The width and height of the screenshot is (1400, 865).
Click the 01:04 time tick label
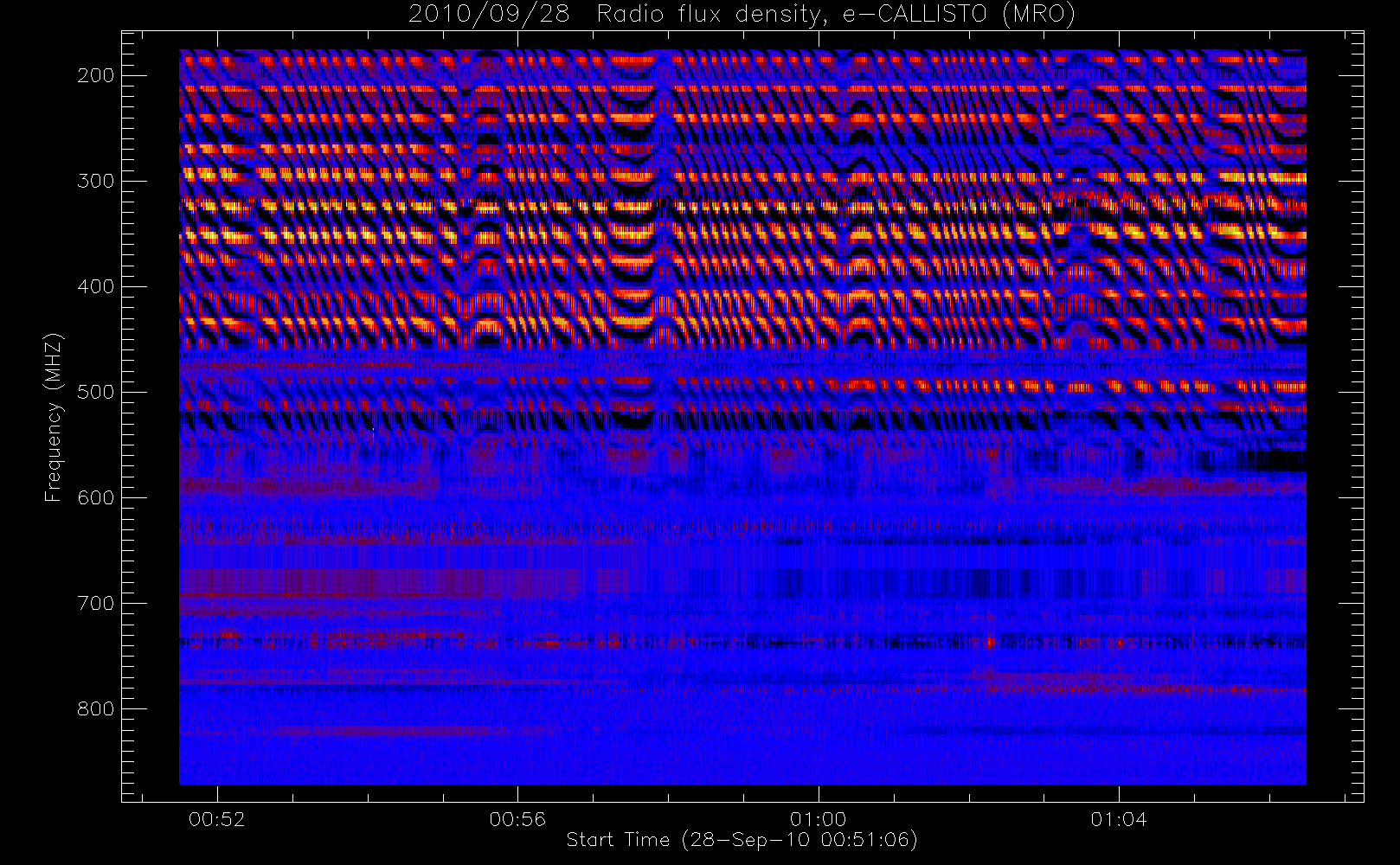click(x=1119, y=819)
